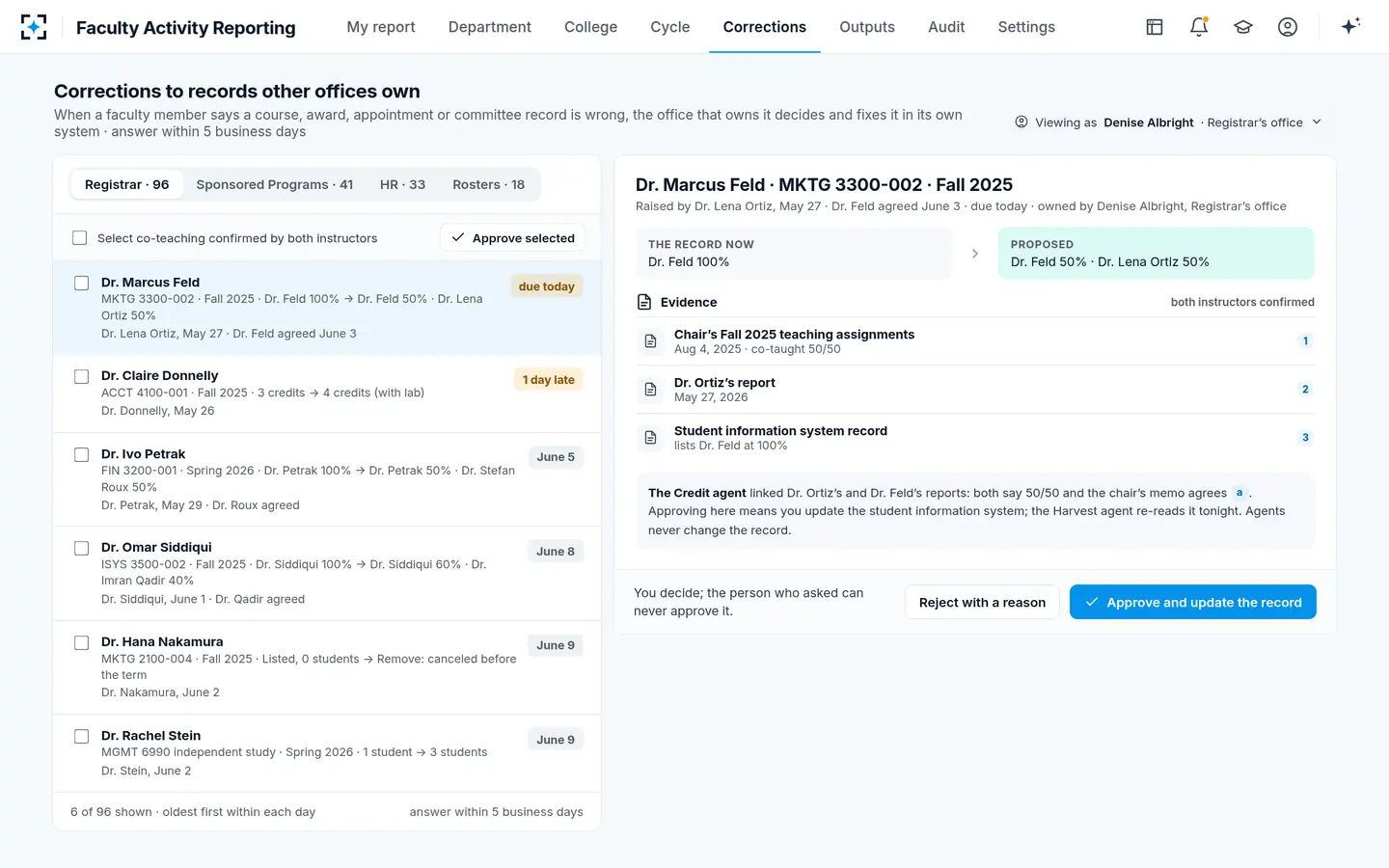Open the Audit menu item

tap(946, 27)
